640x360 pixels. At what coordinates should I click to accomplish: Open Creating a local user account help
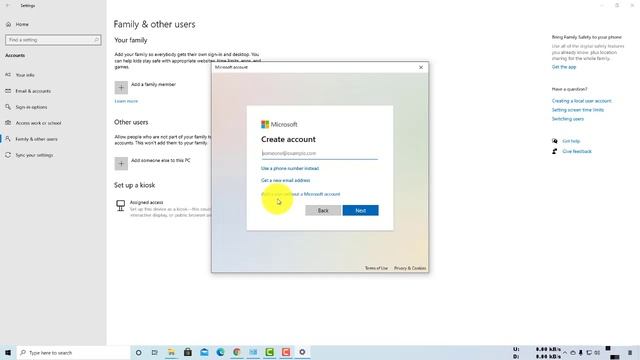pos(581,101)
